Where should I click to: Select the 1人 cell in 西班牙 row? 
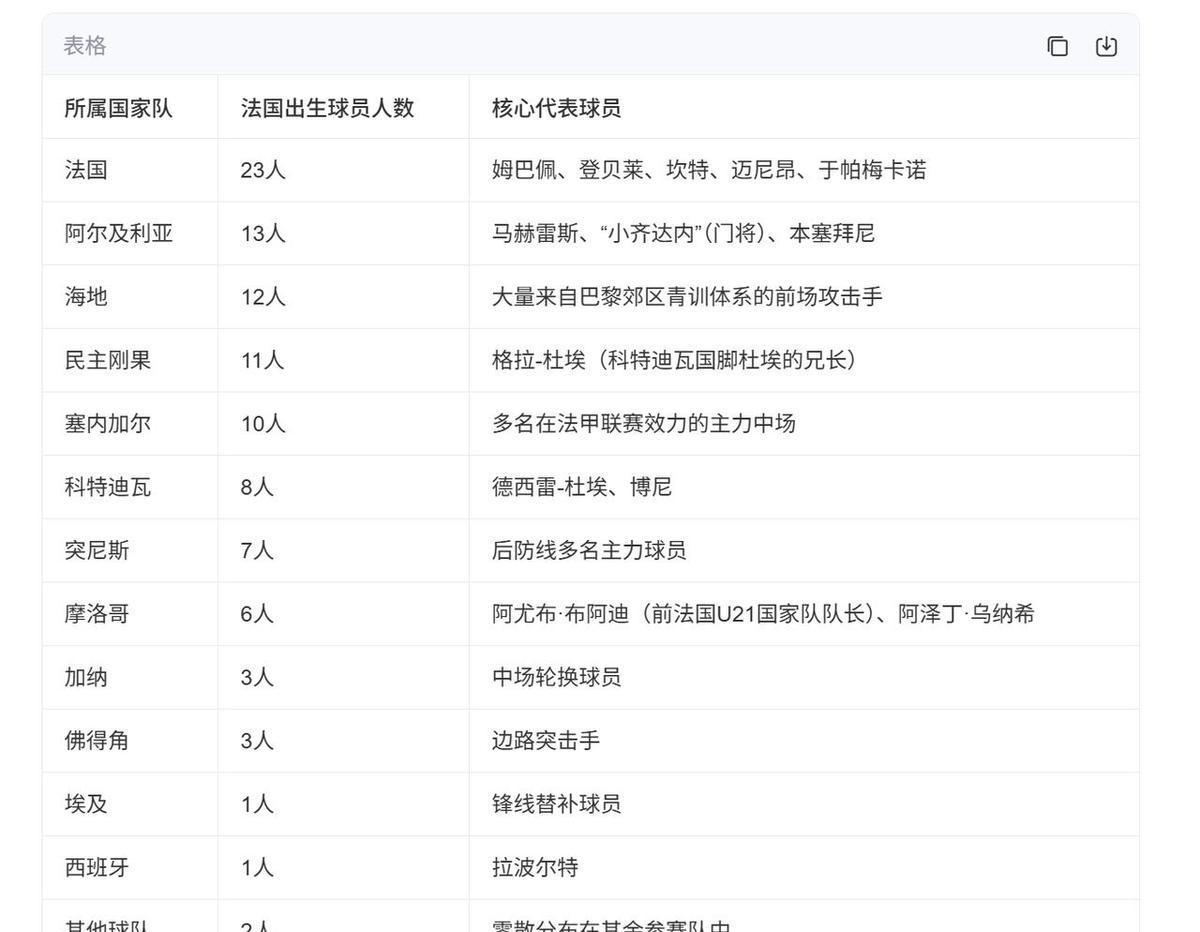[x=343, y=868]
